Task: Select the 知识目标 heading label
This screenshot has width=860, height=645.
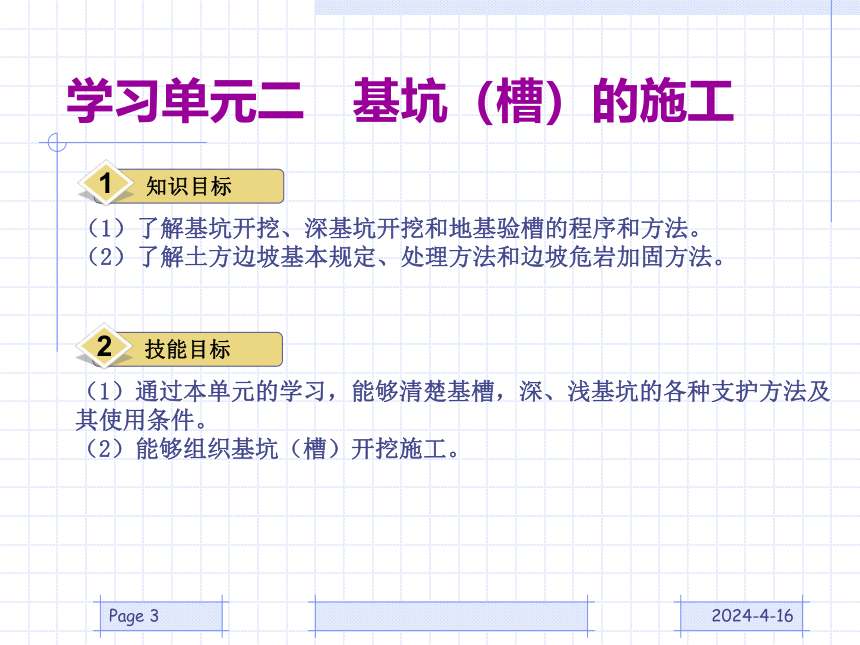Action: point(189,186)
